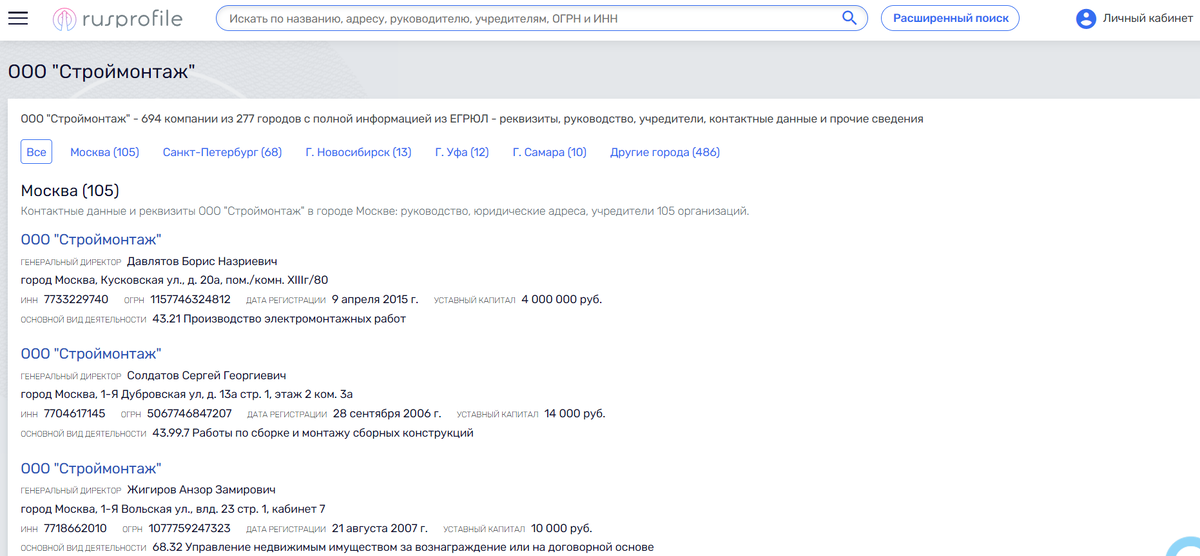
Task: Open the hamburger menu icon
Action: (18, 18)
